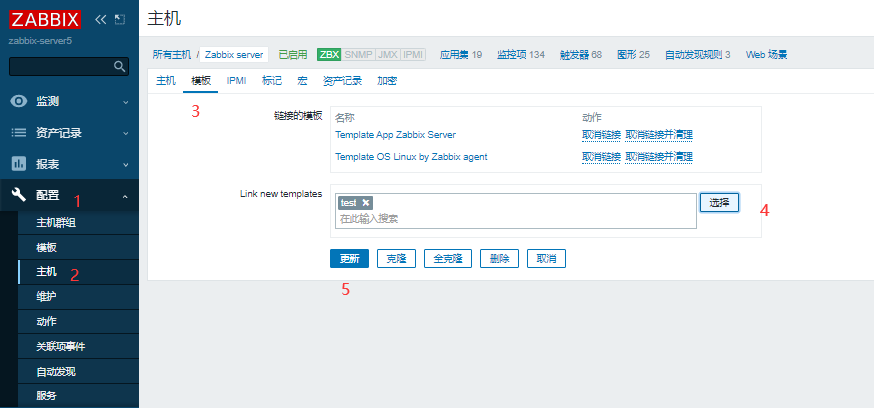Viewport: 874px width, 408px height.
Task: Click the 克隆 button
Action: click(x=396, y=259)
